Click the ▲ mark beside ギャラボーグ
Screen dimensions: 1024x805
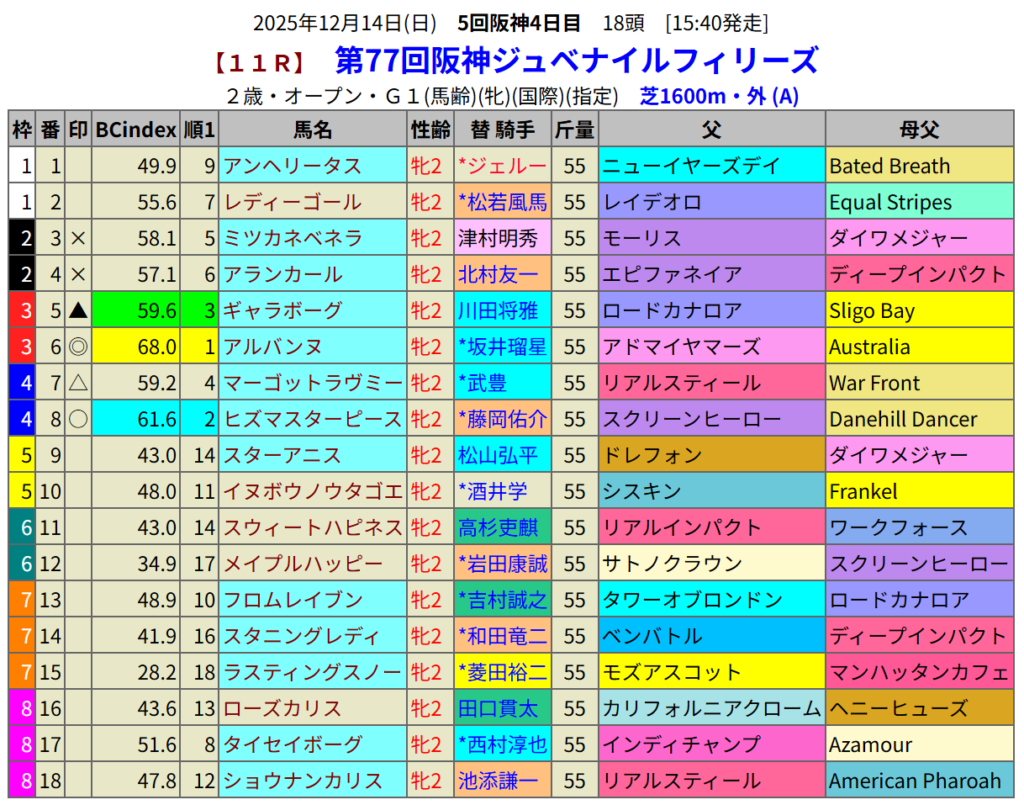(78, 311)
